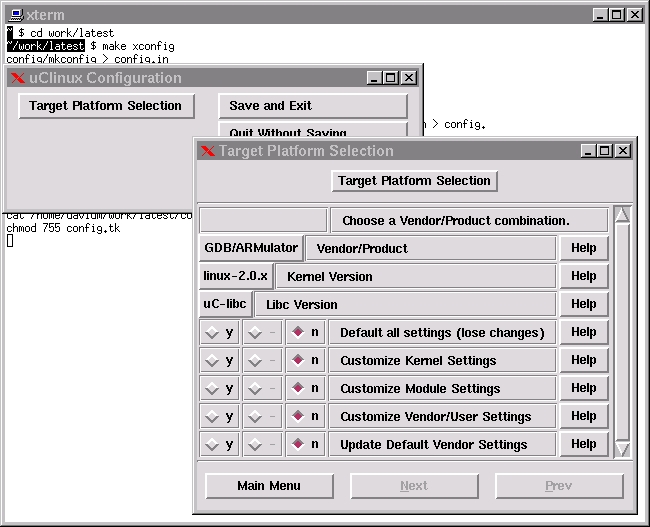Select n for Update Default Vendor Settings
The height and width of the screenshot is (527, 650).
pyautogui.click(x=306, y=444)
